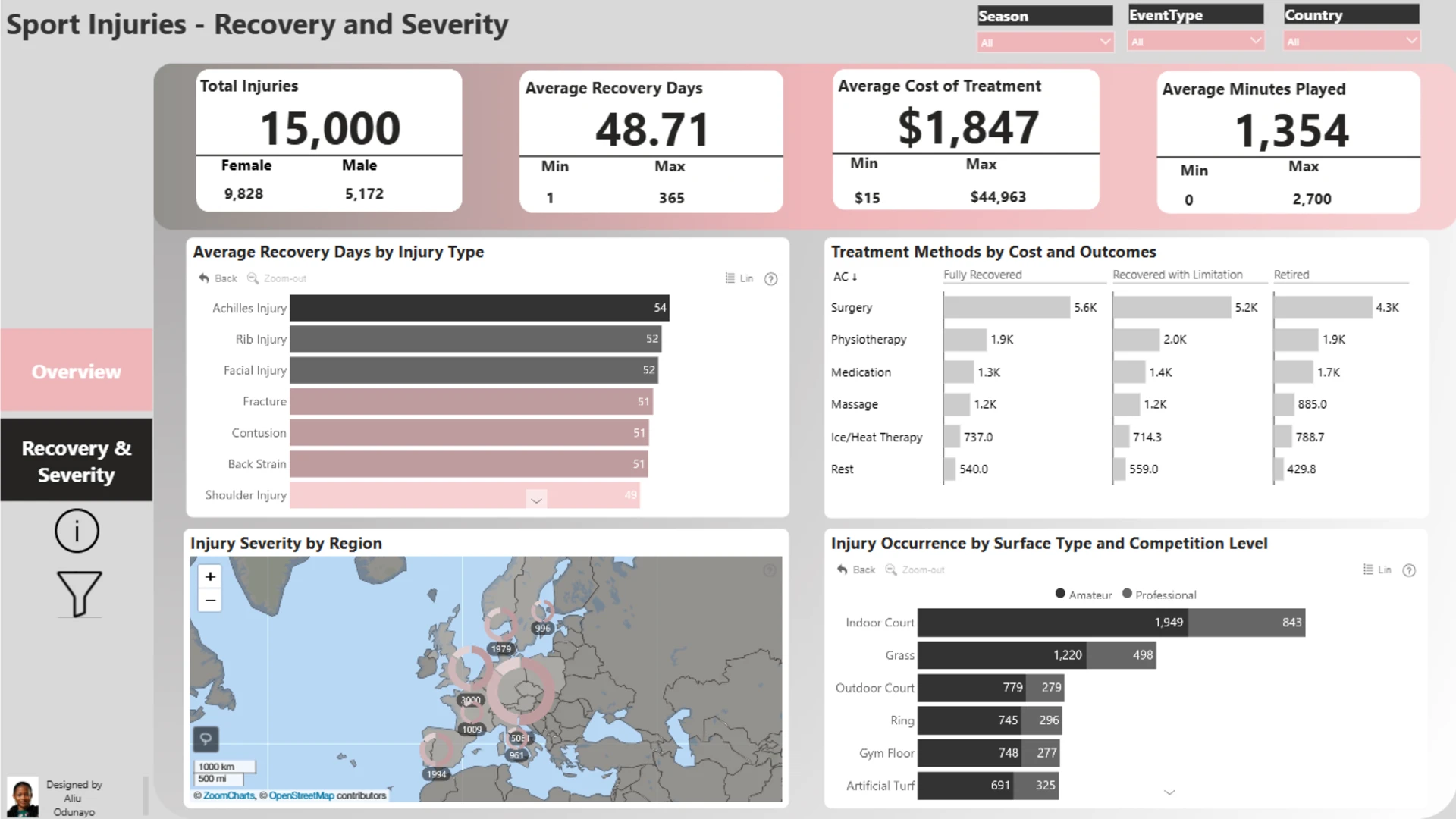Toggle Professional legend series visibility
Image resolution: width=1456 pixels, height=819 pixels.
[x=1159, y=595]
